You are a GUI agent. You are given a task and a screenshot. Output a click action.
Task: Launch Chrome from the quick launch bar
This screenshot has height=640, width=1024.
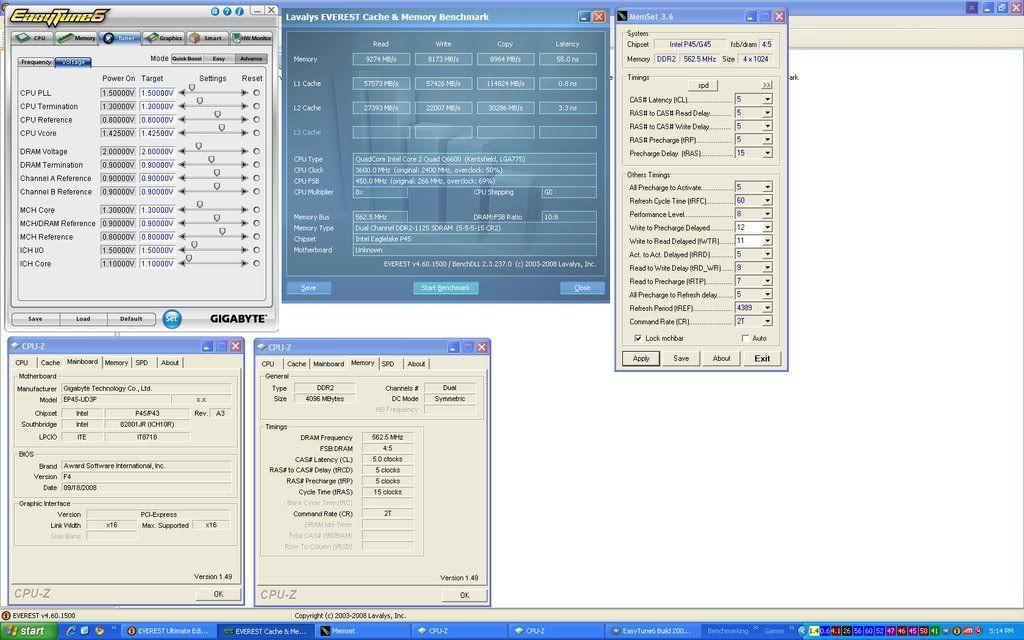tap(99, 631)
